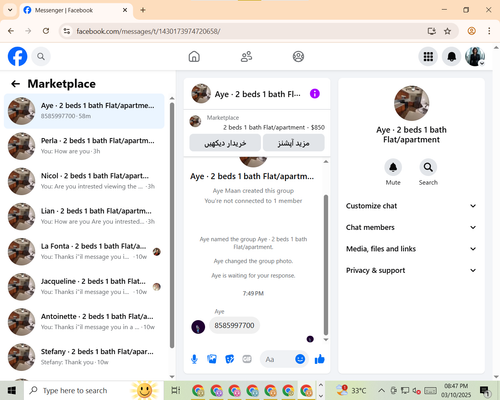Open Task View on the taskbar
500x400 pixels.
pyautogui.click(x=176, y=390)
